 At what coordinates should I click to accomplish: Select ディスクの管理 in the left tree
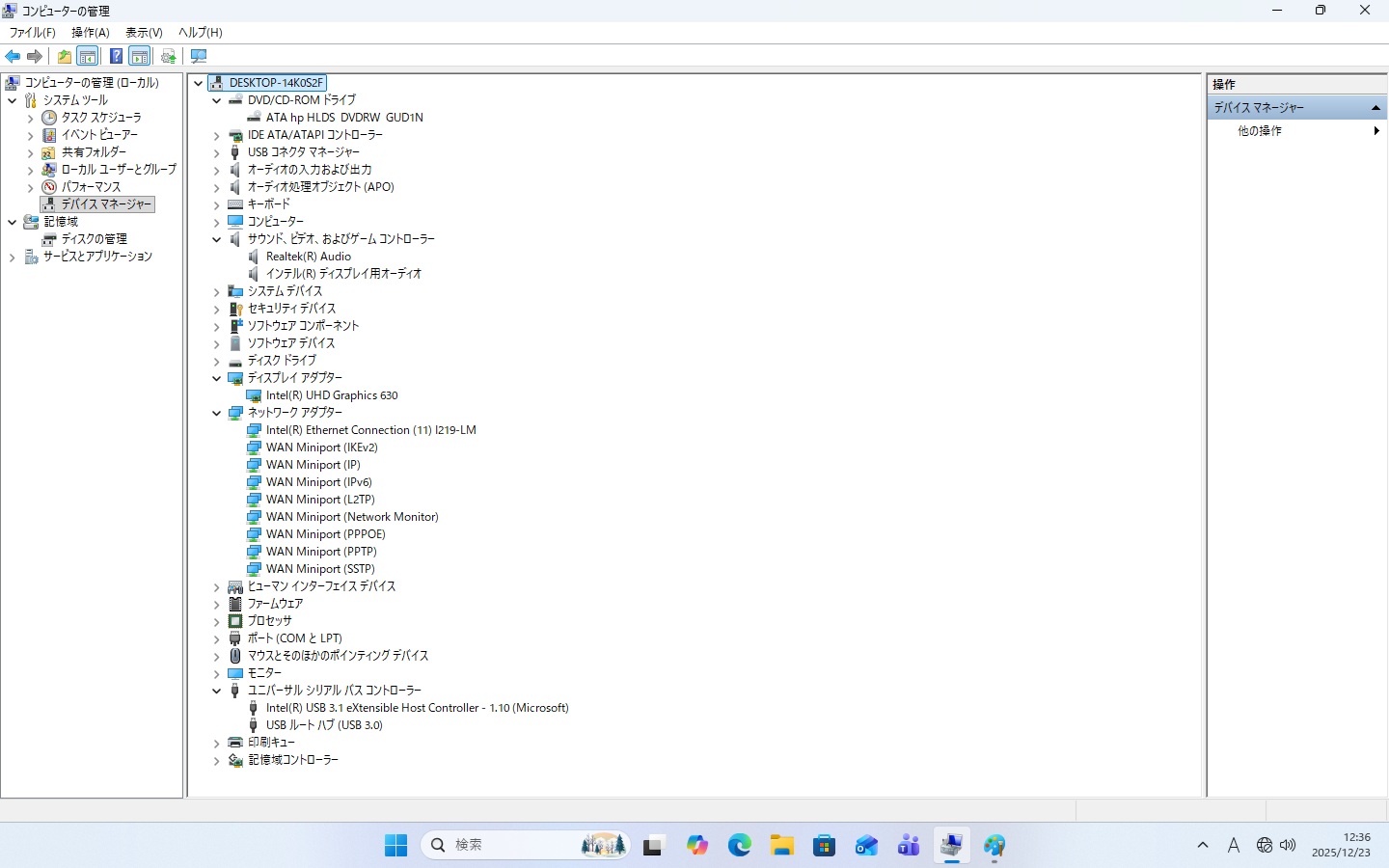tap(94, 239)
